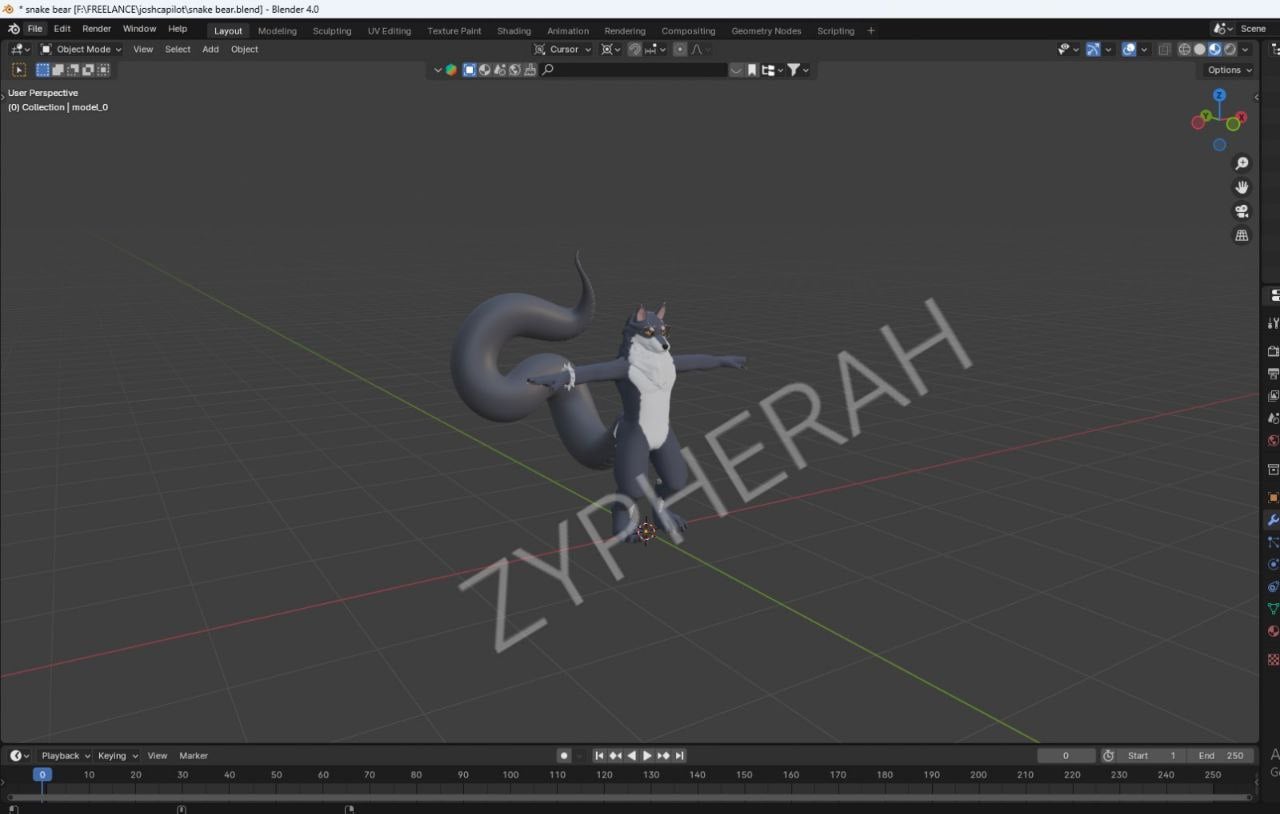
Task: Jump to the timeline start frame
Action: 599,756
